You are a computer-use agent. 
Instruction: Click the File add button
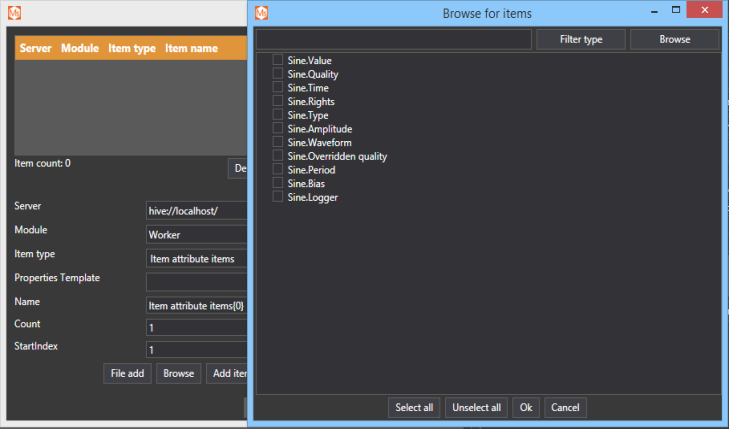click(127, 373)
